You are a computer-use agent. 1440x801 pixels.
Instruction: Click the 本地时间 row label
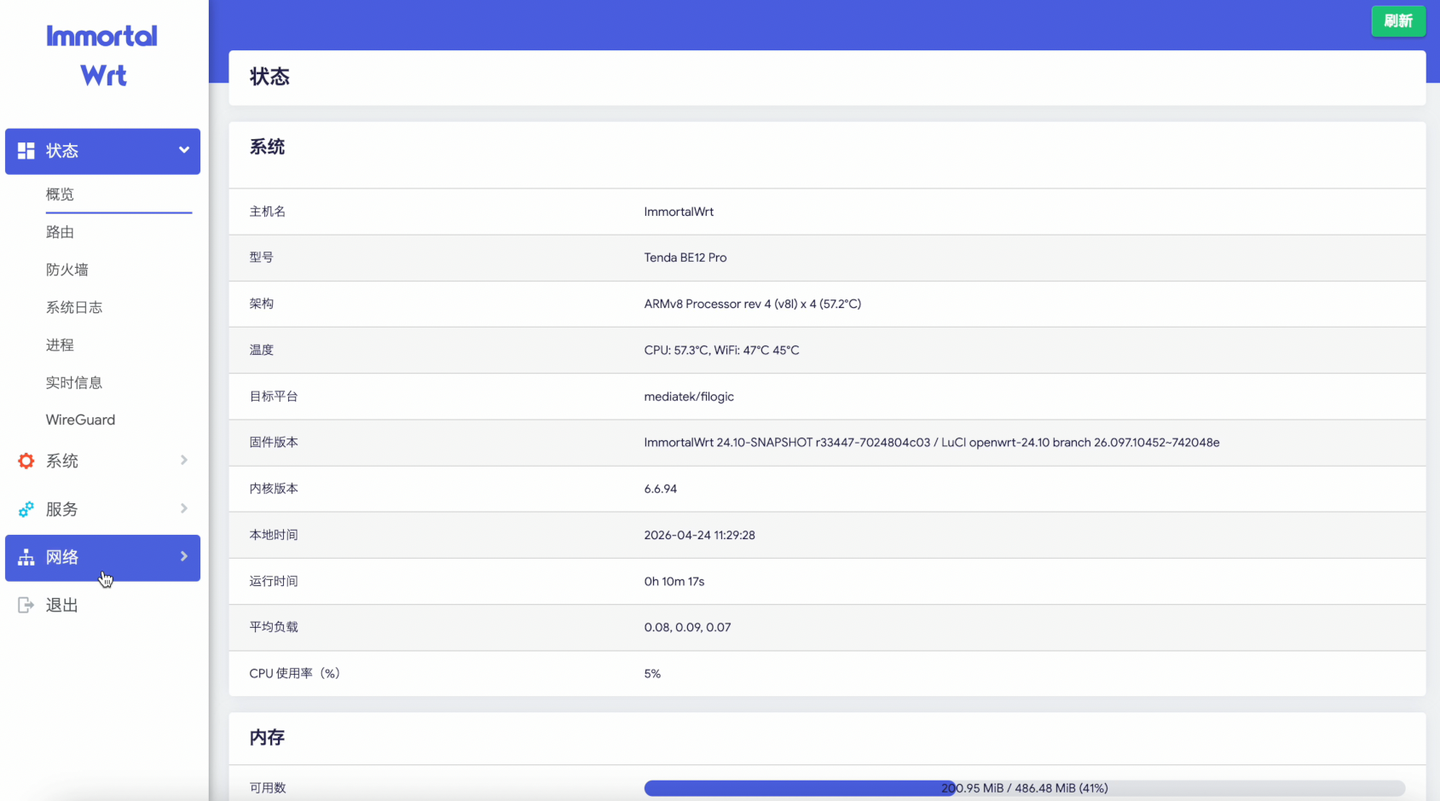pyautogui.click(x=274, y=535)
